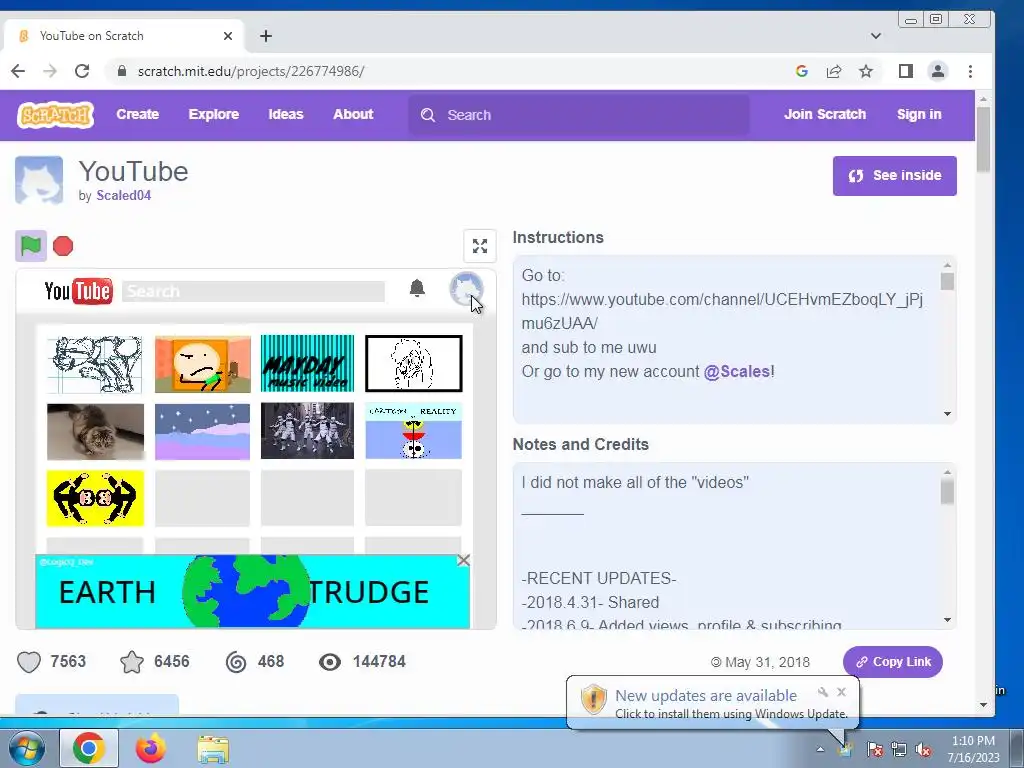The width and height of the screenshot is (1024, 768).
Task: Focus the Scratch search field
Action: click(x=579, y=115)
